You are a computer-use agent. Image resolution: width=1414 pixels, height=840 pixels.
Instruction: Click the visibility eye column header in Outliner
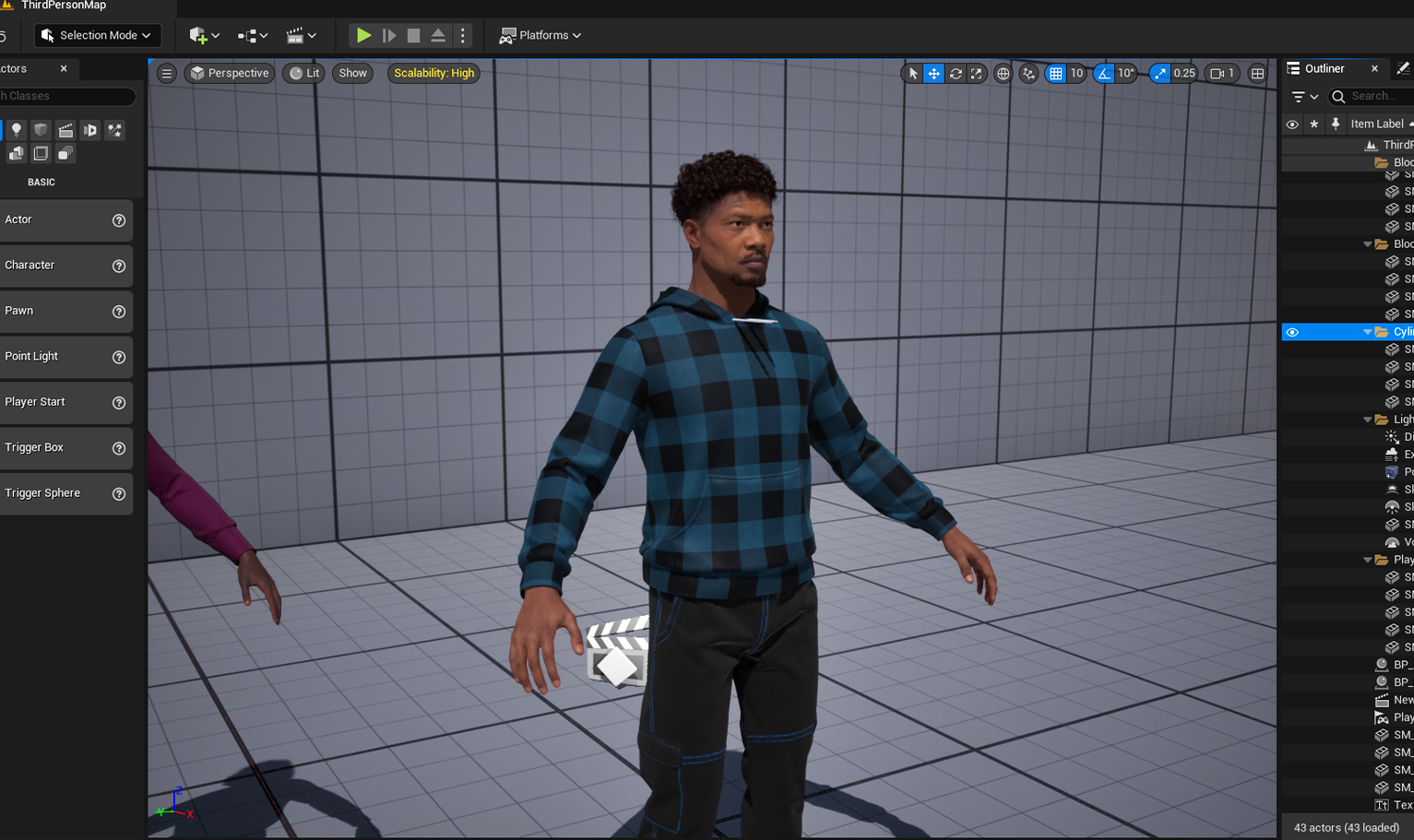1292,124
